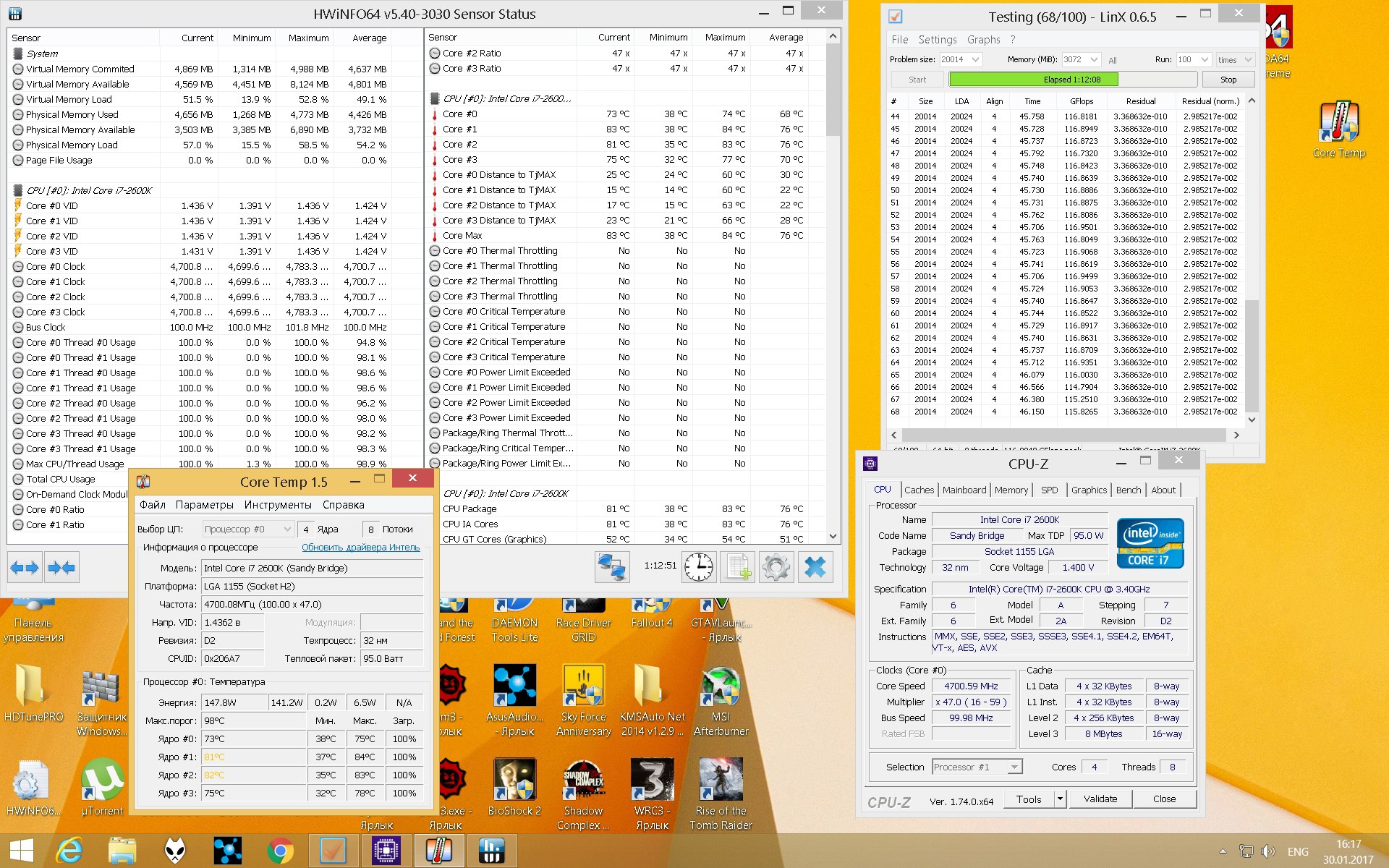Open Rise of the Tomb Raider shortcut
This screenshot has width=1389, height=868.
[721, 794]
